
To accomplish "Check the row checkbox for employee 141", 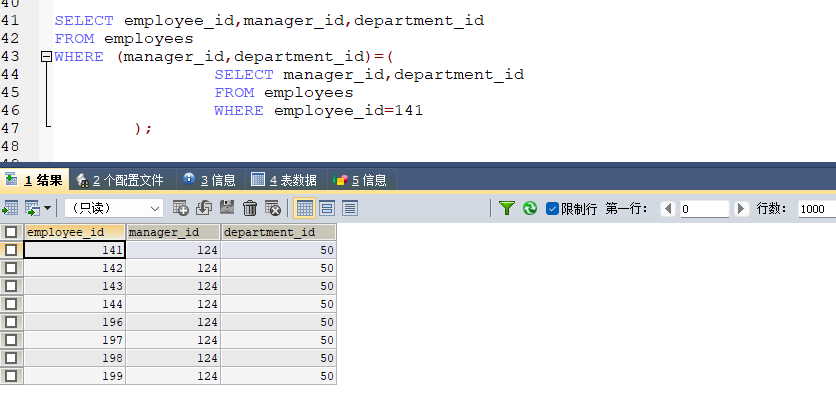I will (11, 250).
